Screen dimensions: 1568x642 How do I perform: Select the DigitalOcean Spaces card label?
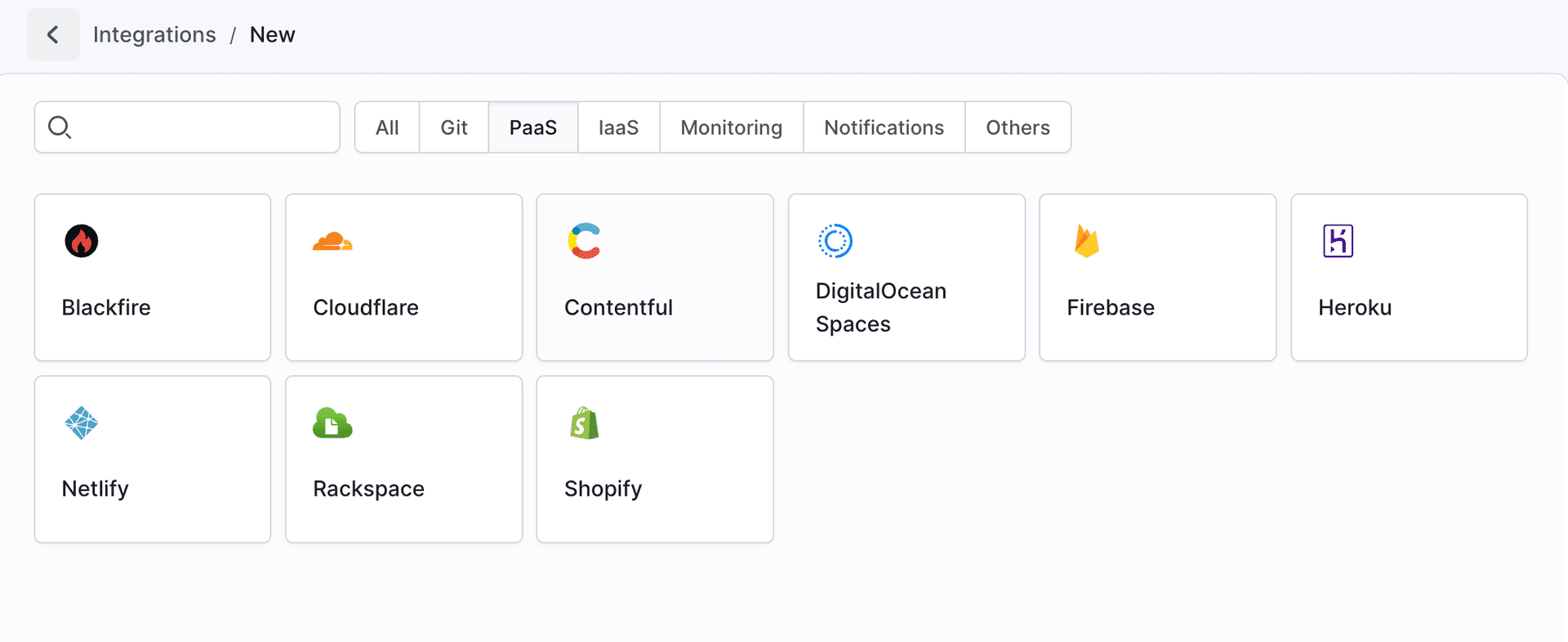(881, 307)
